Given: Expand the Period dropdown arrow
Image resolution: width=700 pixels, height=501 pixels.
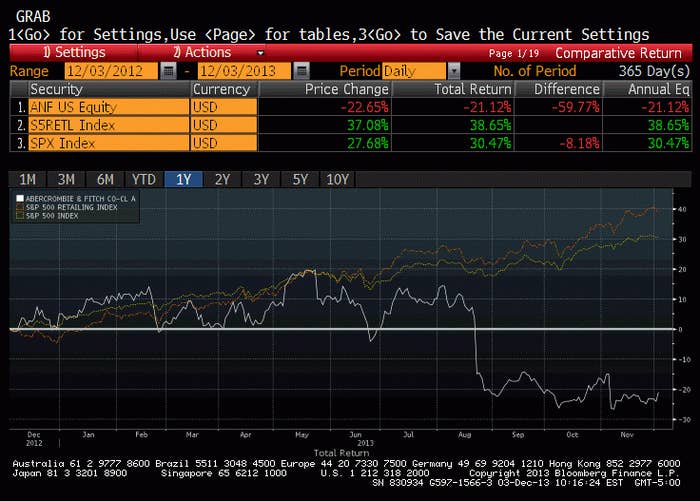Looking at the screenshot, I should click(454, 71).
